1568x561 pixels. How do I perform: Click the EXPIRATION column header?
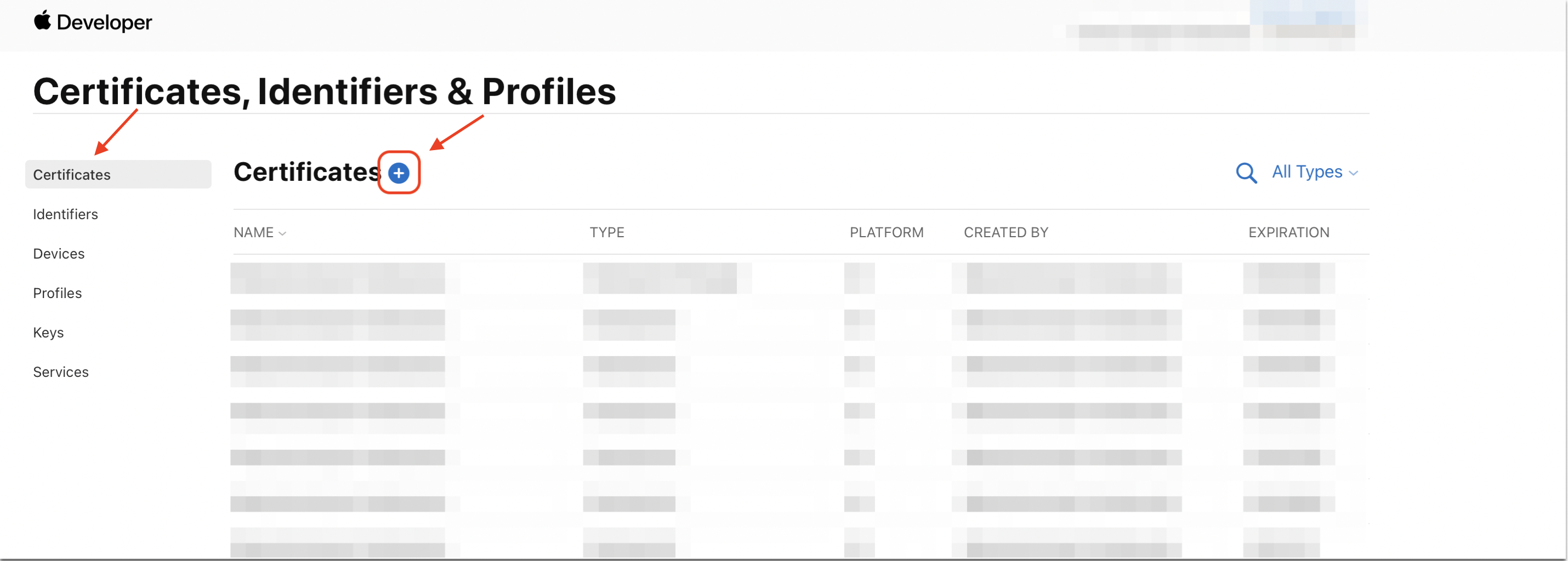point(1288,232)
